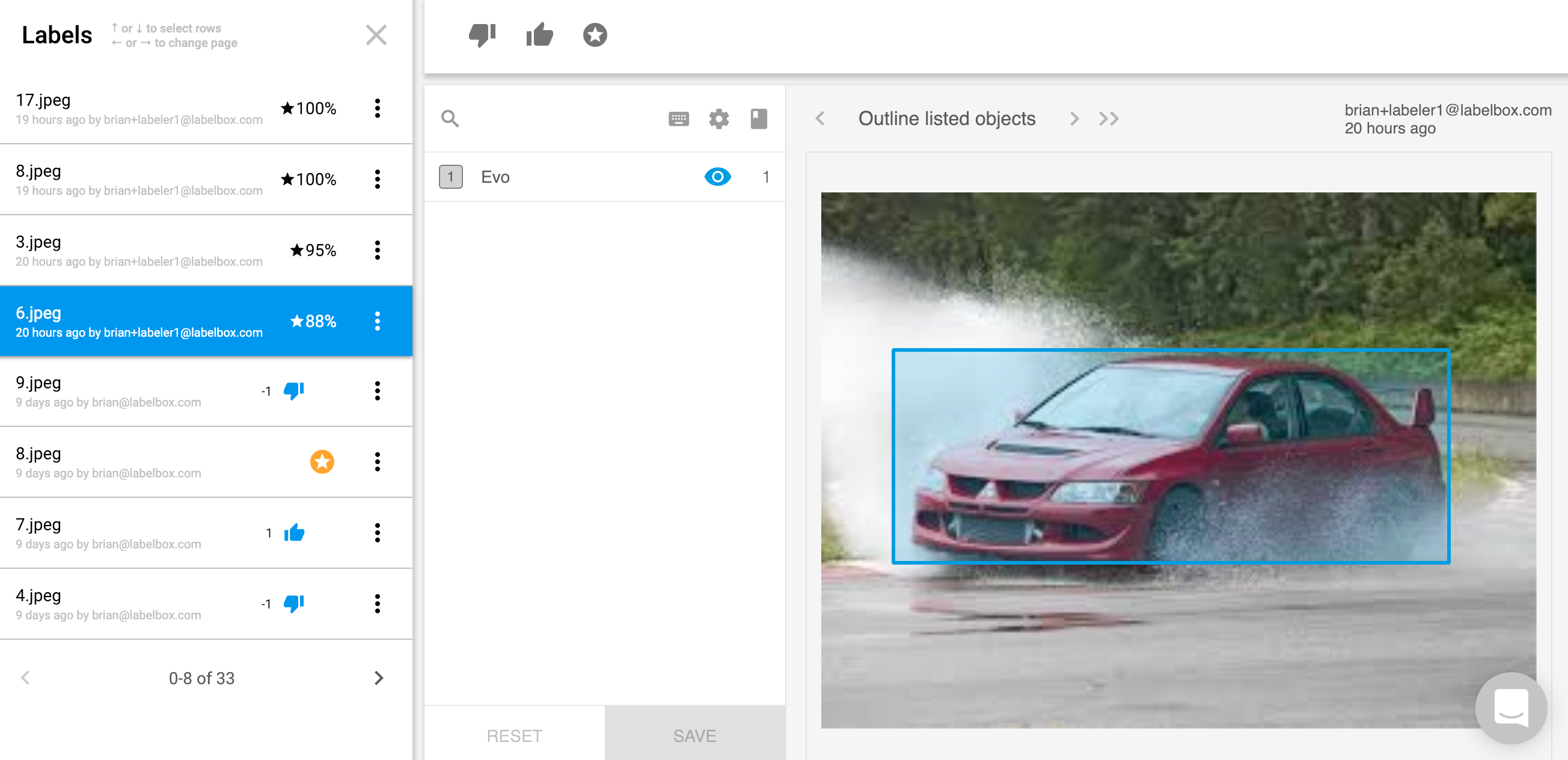
Task: Select the 7.jpeg label row
Action: coord(206,533)
